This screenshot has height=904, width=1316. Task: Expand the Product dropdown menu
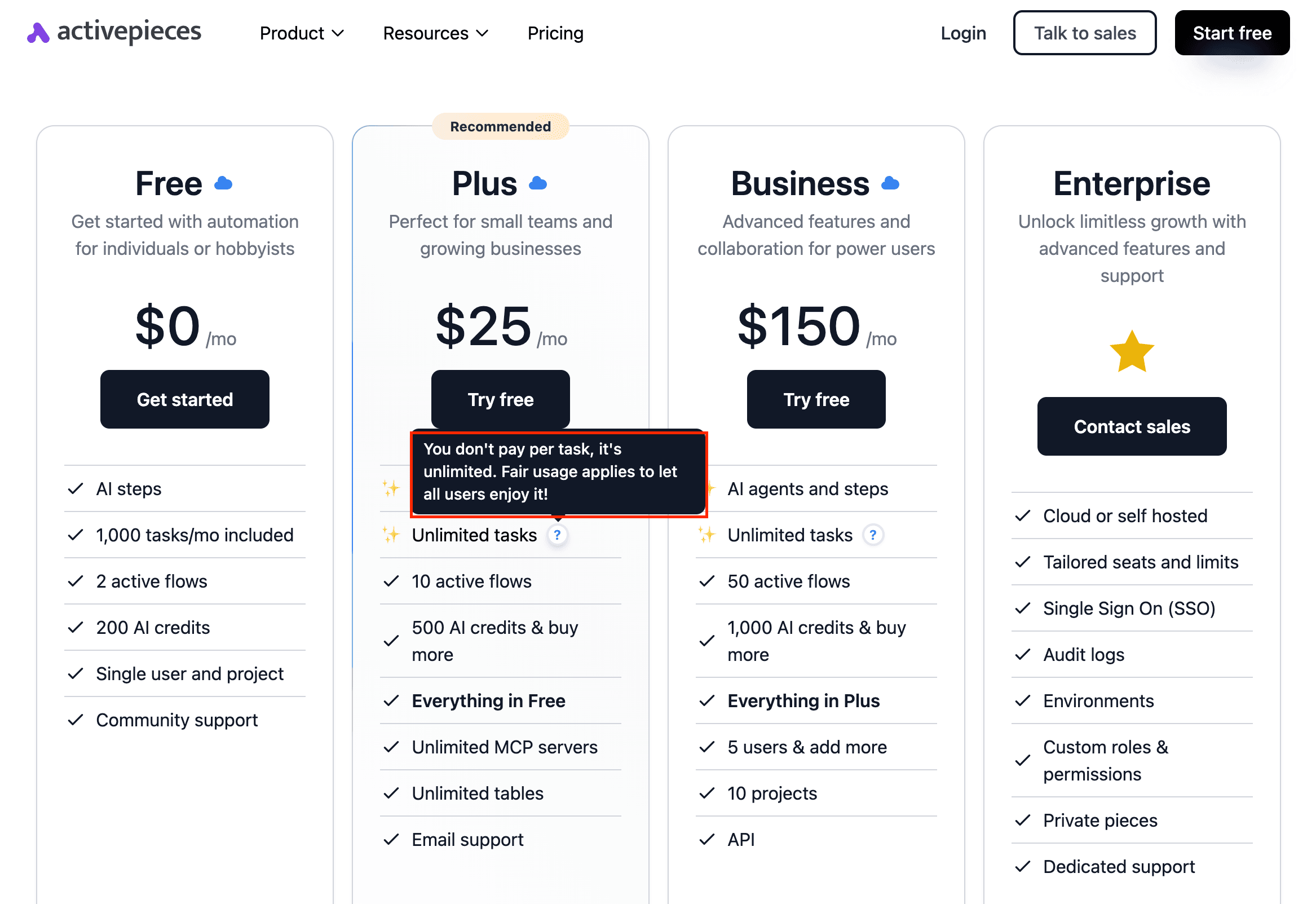[x=302, y=33]
